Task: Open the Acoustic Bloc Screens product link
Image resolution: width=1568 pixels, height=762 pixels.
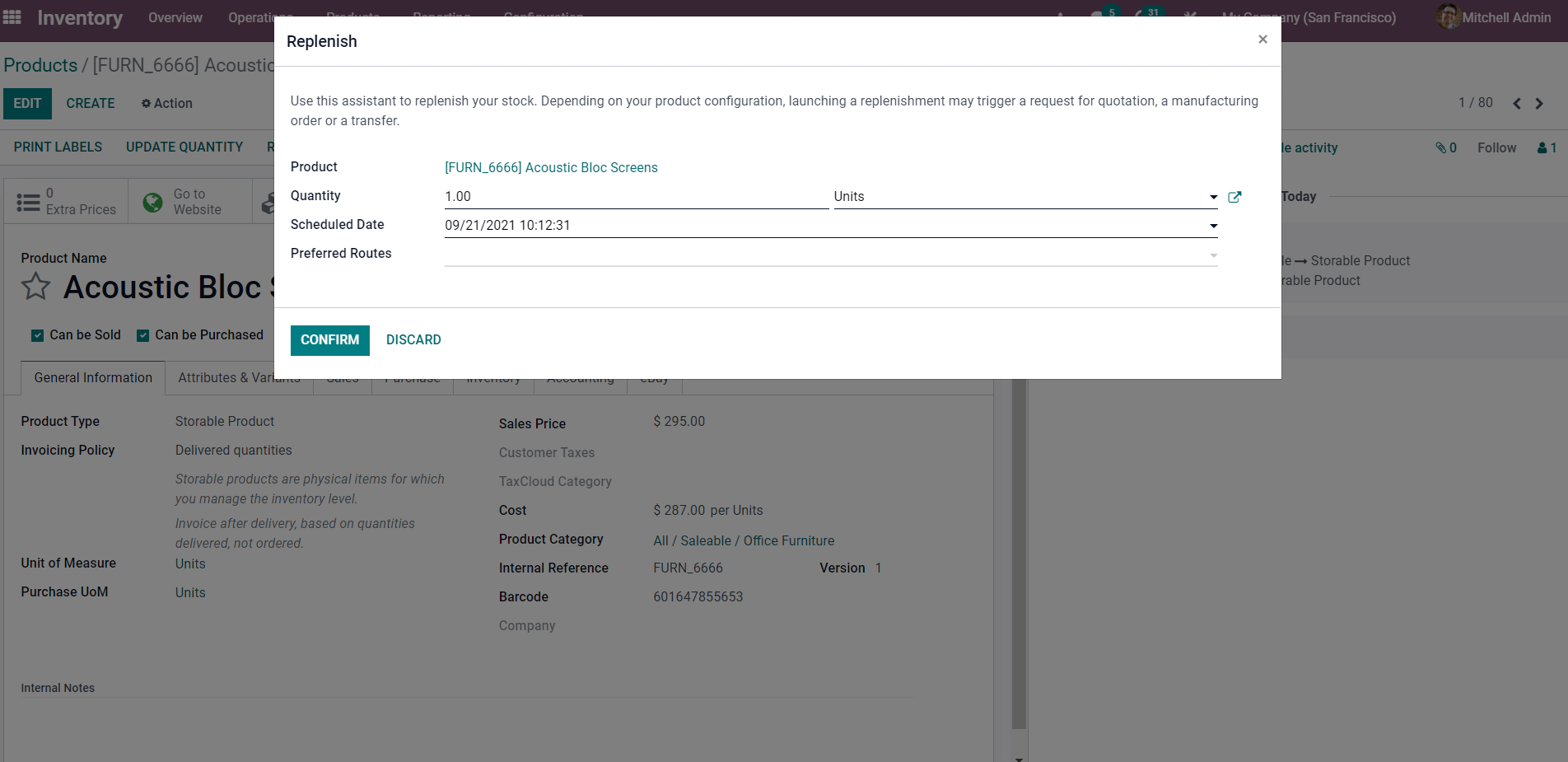Action: click(551, 167)
